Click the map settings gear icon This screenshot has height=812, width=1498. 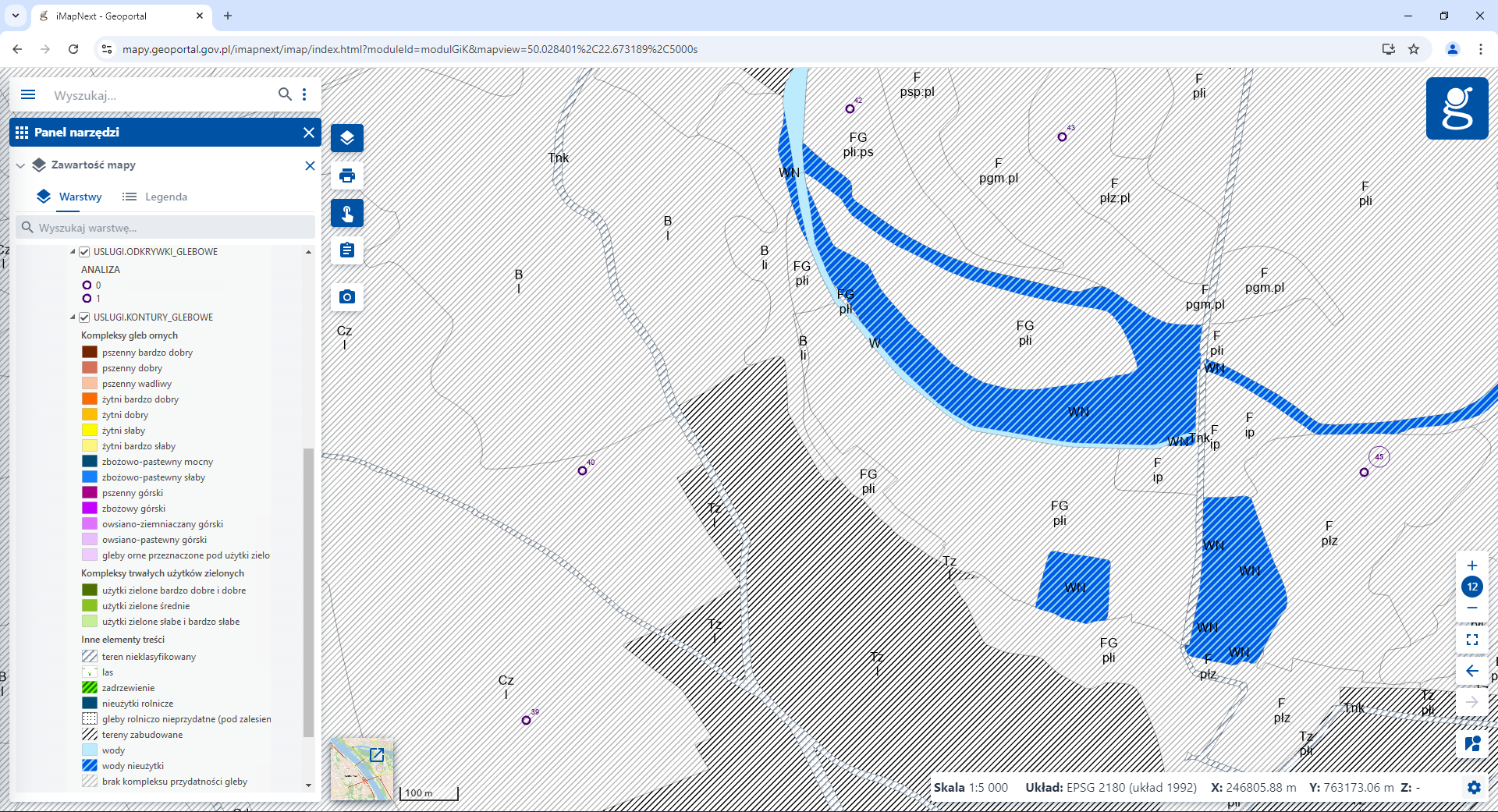tap(1473, 787)
